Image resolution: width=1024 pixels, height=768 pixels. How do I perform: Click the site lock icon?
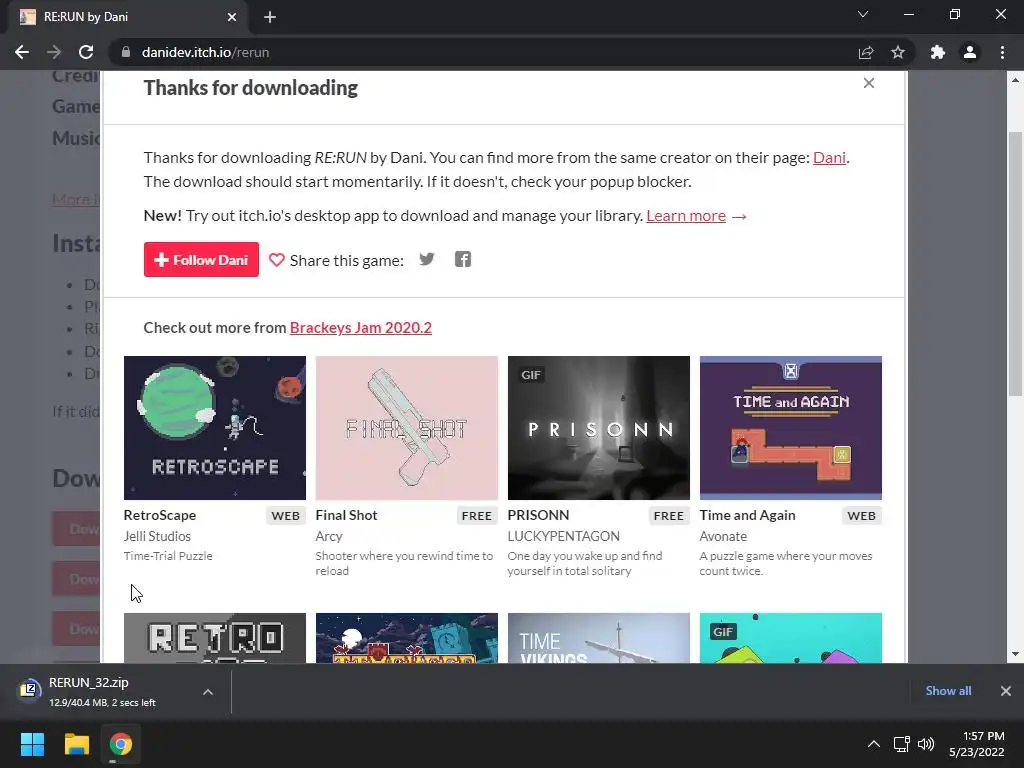(126, 52)
